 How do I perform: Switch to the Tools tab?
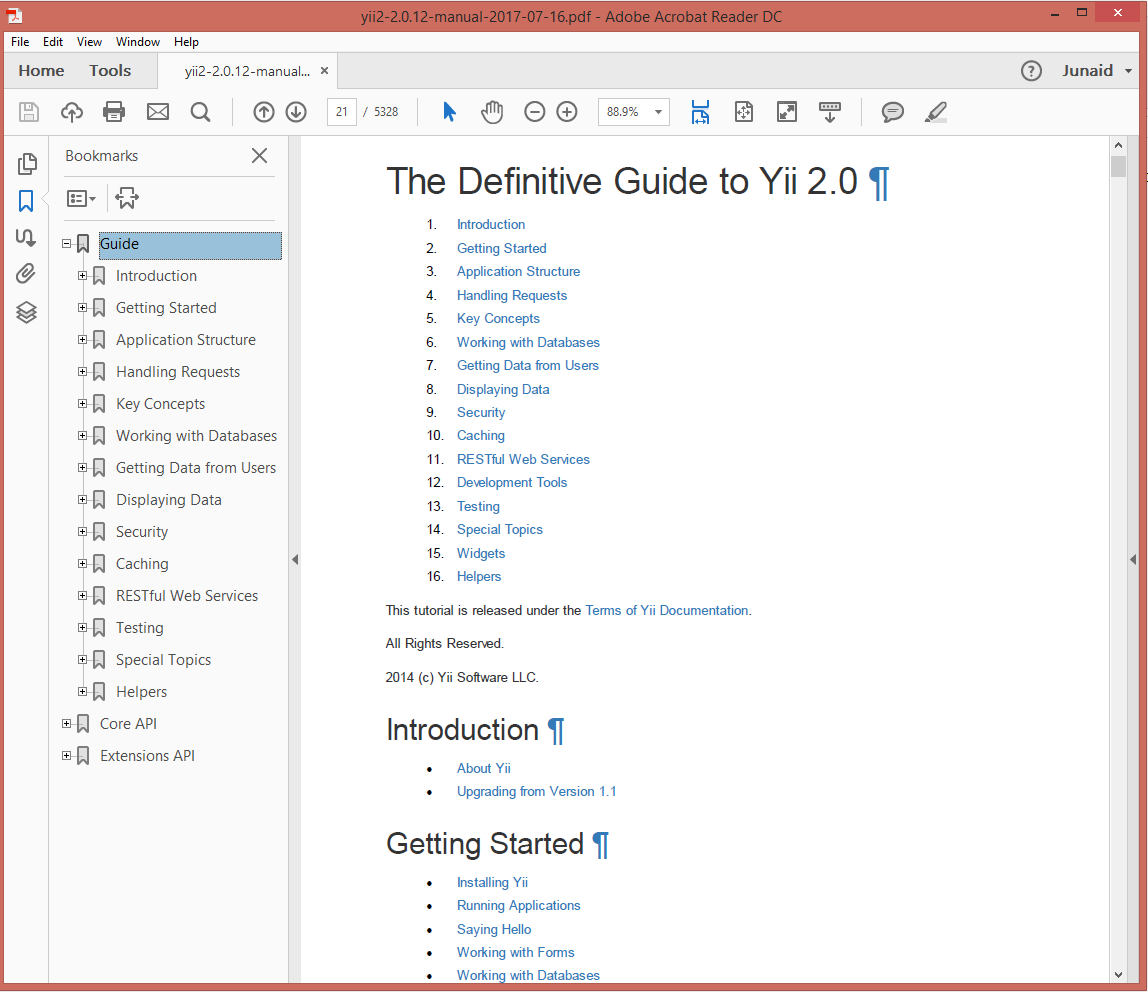click(x=110, y=71)
